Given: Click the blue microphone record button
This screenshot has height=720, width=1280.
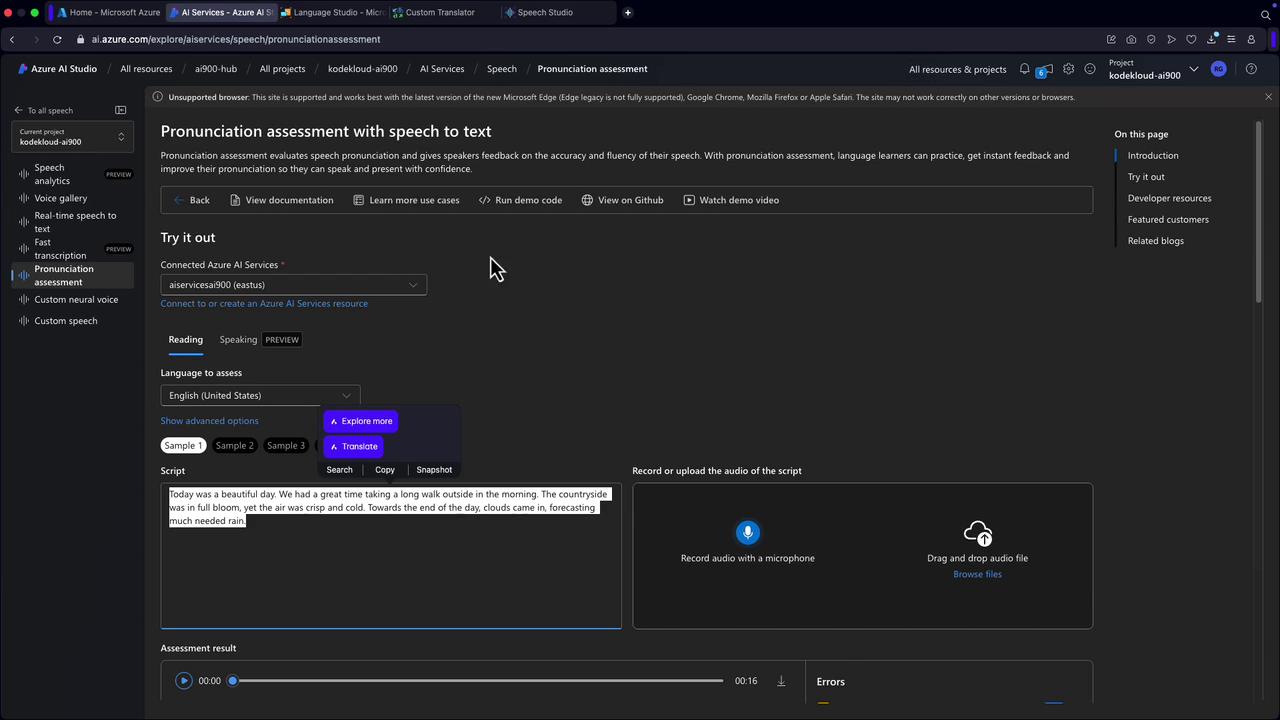Looking at the screenshot, I should (747, 533).
